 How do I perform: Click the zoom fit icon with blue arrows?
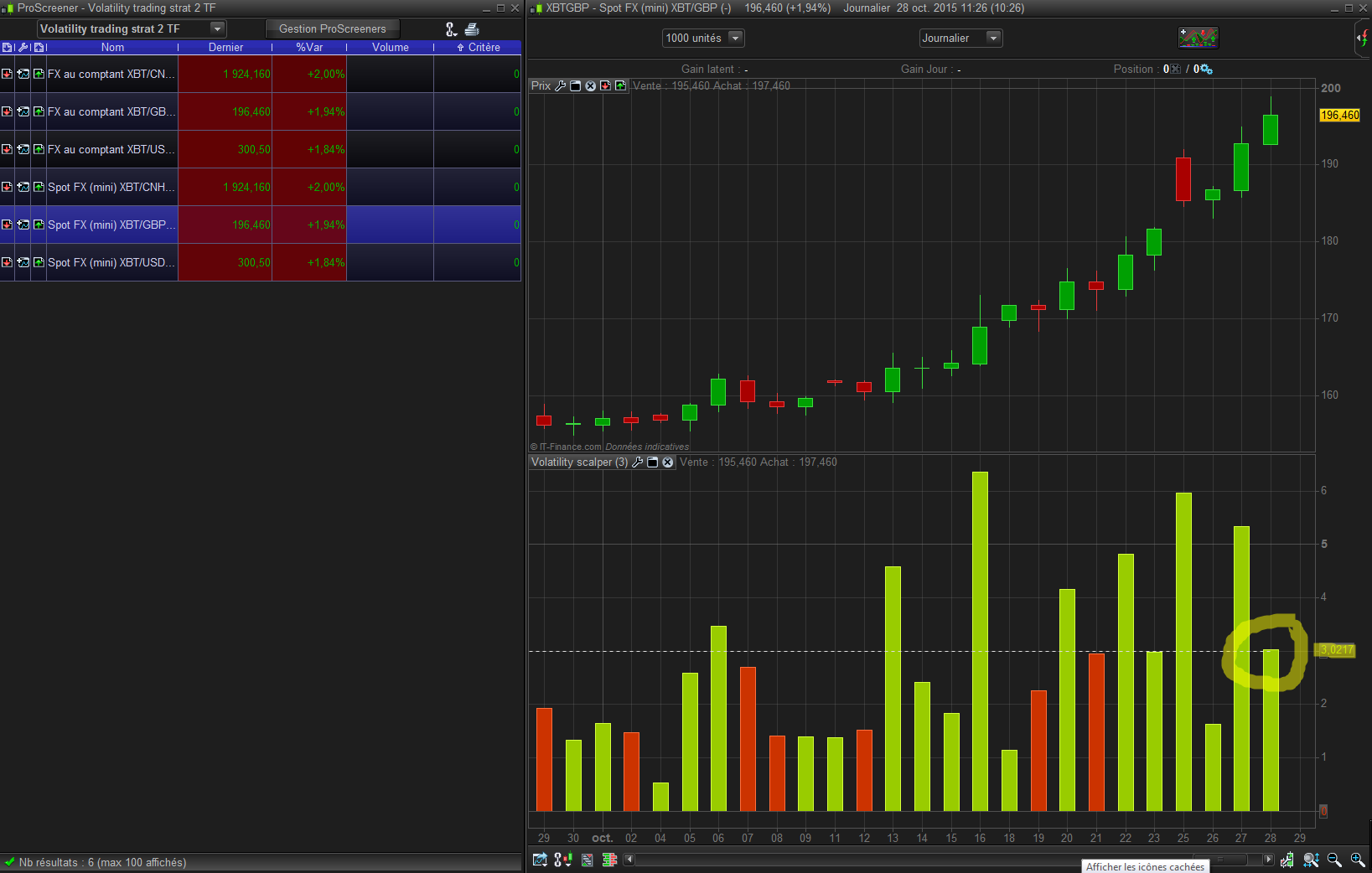[1311, 860]
